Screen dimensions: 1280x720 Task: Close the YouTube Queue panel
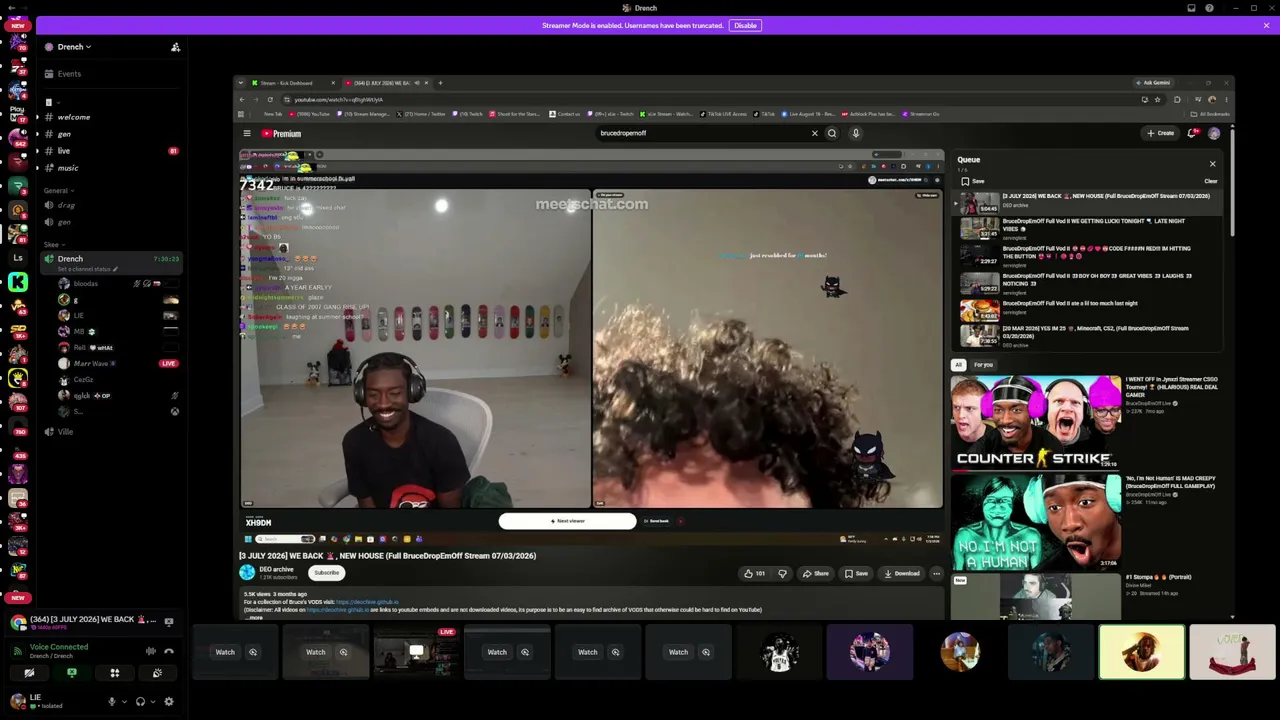(x=1213, y=164)
